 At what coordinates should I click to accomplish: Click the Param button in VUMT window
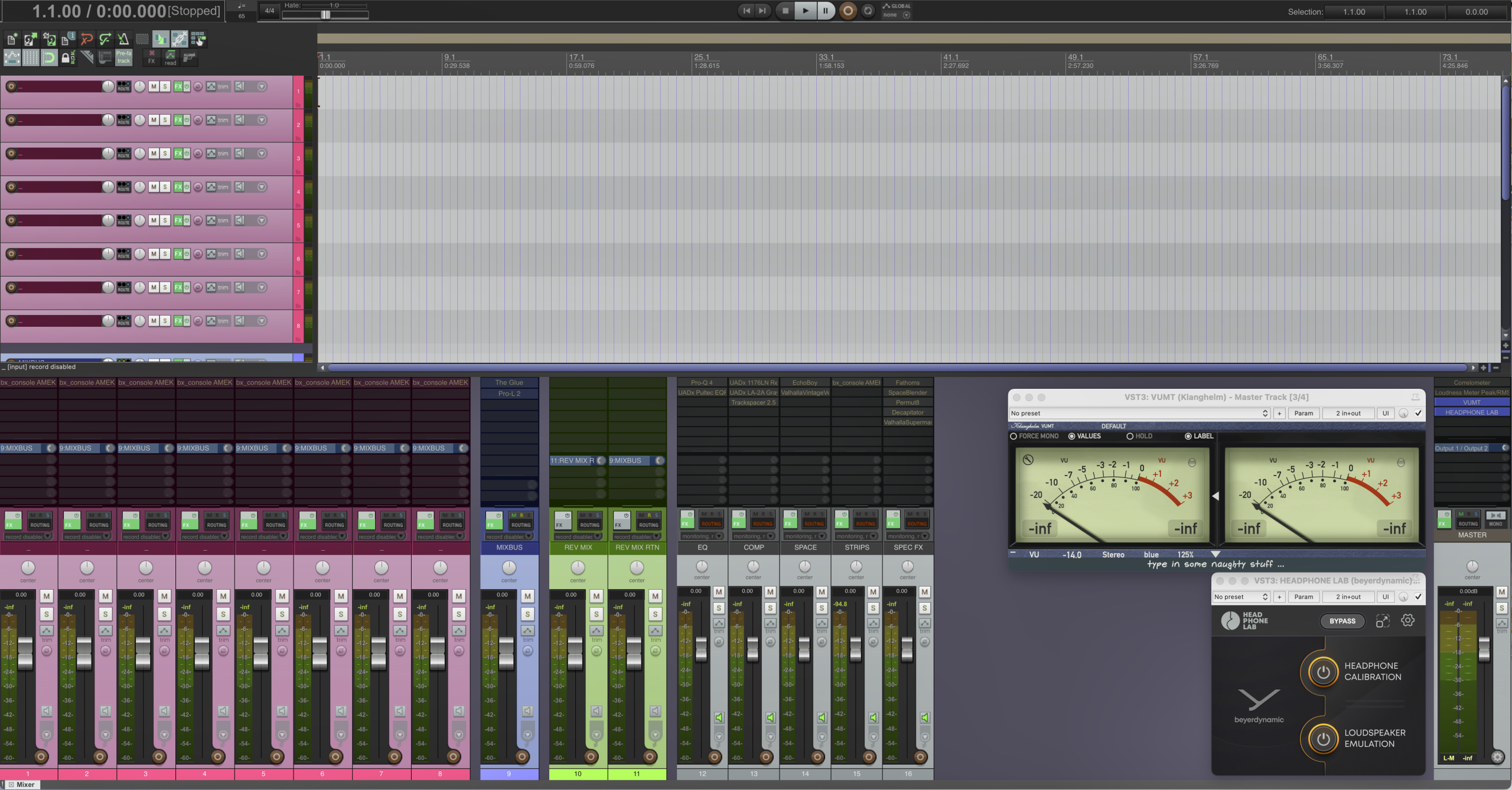coord(1303,413)
